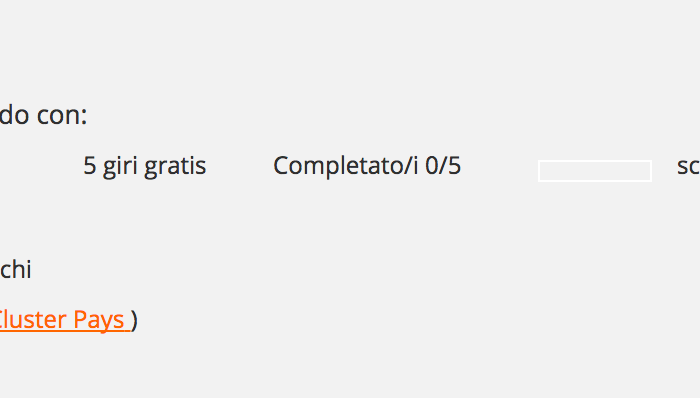Click the word 'Pays' in the link
The height and width of the screenshot is (398, 700).
click(99, 320)
